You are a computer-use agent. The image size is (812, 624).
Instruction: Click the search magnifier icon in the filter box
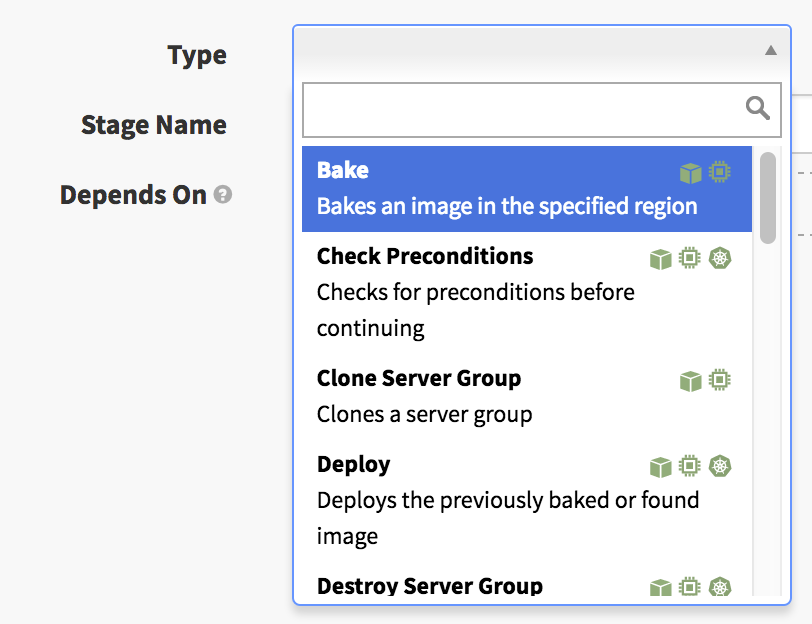758,109
